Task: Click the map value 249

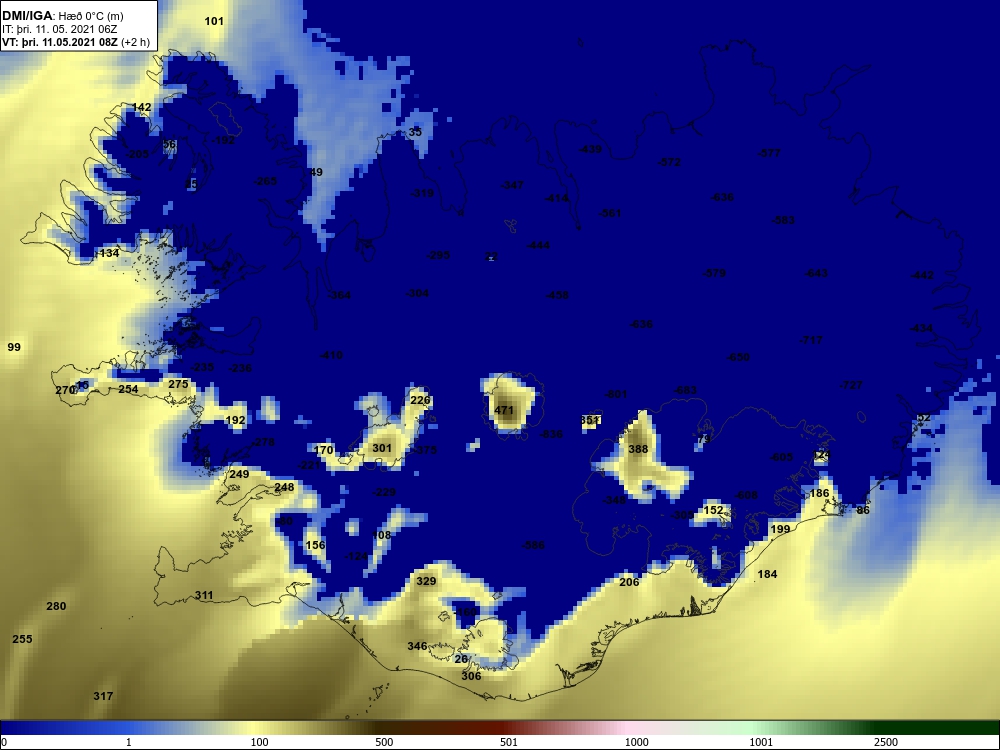Action: [239, 474]
